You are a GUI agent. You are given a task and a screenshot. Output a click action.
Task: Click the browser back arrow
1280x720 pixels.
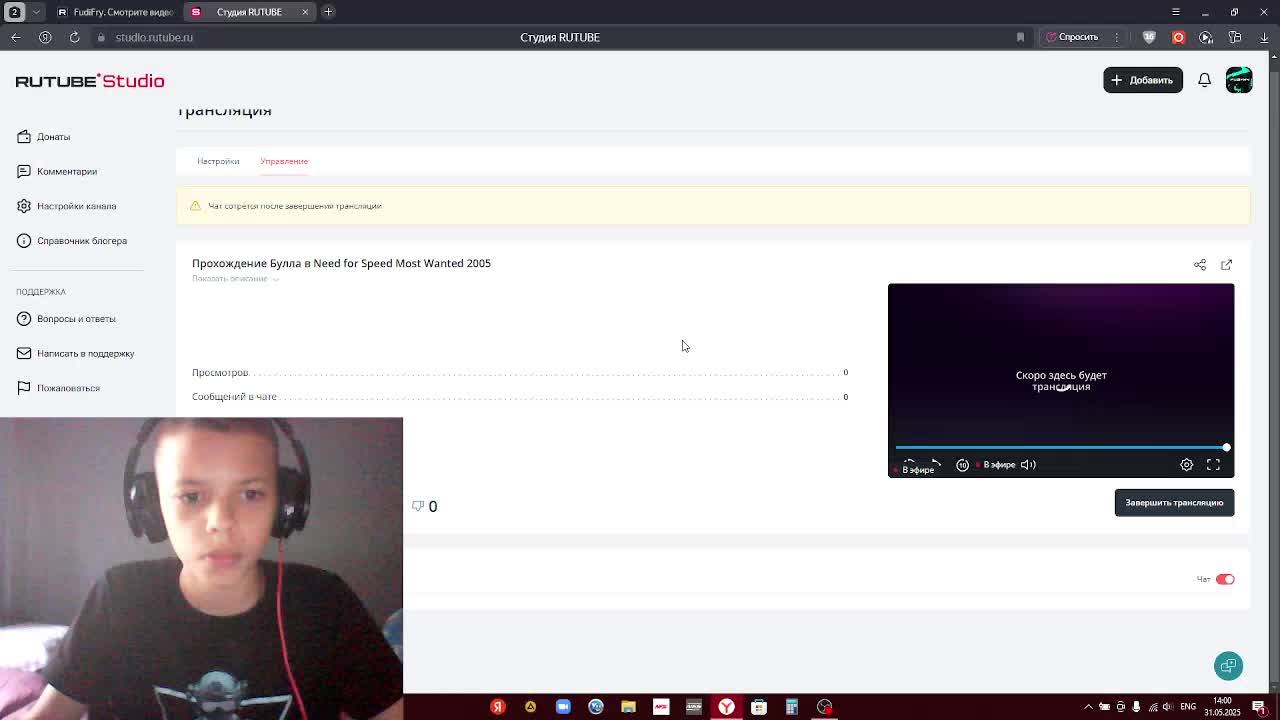point(16,37)
